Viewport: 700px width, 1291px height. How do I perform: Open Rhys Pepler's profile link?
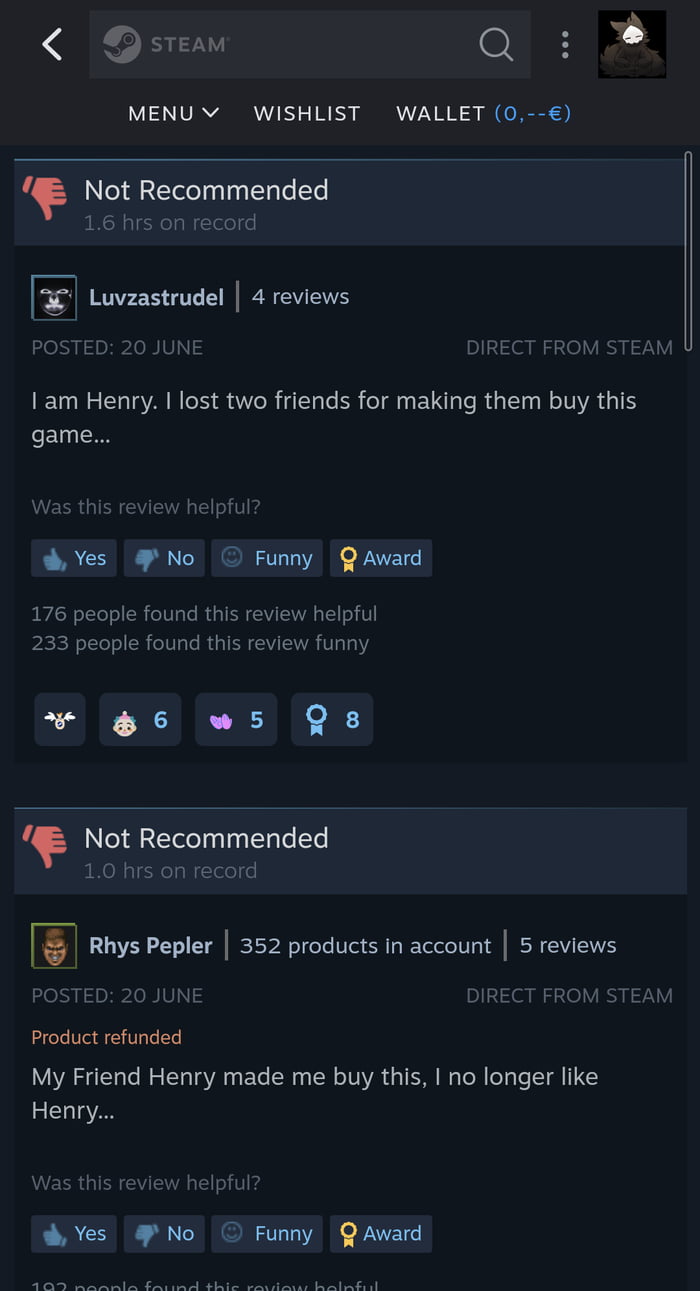point(150,945)
